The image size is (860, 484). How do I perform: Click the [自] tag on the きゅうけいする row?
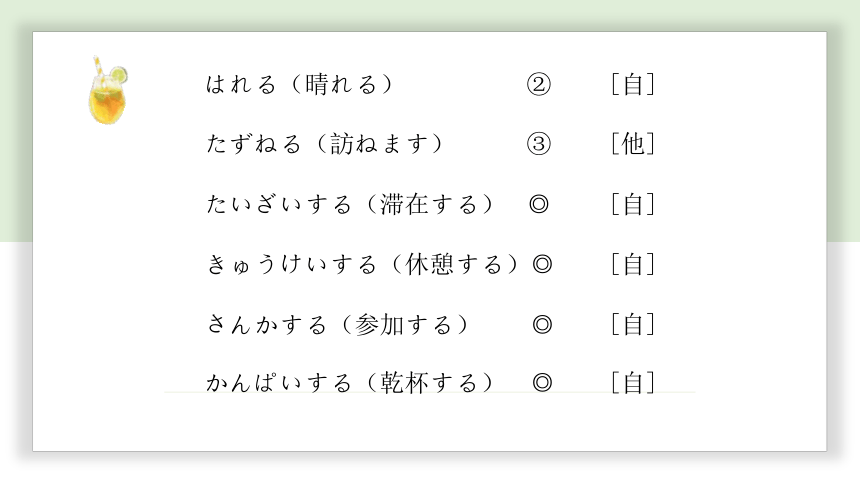(x=633, y=264)
